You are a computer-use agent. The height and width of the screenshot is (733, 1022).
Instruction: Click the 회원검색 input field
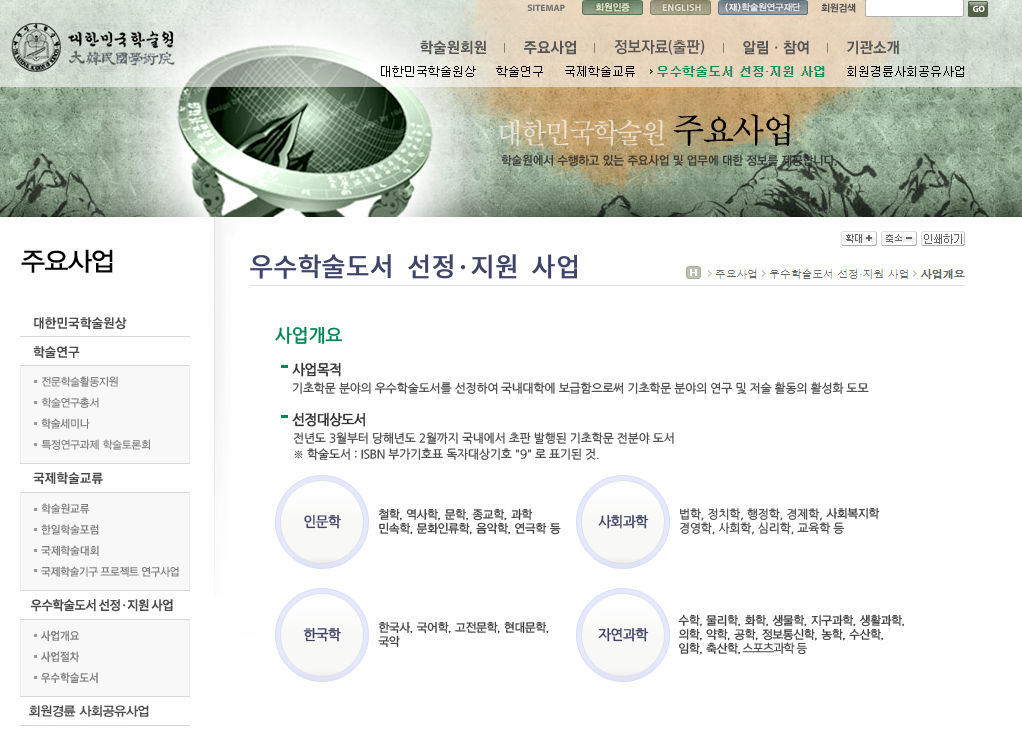tap(913, 9)
